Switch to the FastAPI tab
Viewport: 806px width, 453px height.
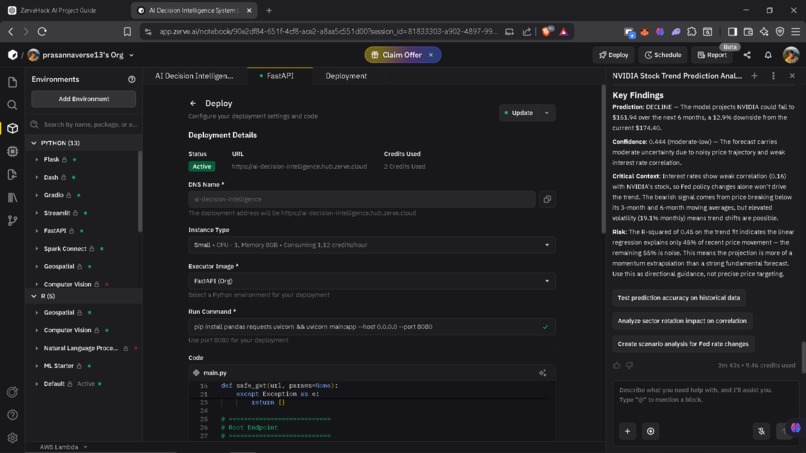click(280, 76)
